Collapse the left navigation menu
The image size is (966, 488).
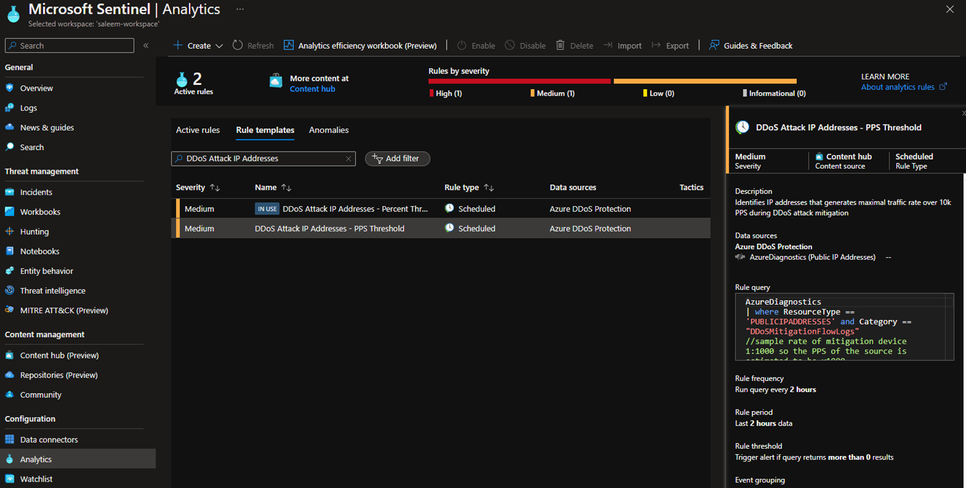(x=146, y=46)
